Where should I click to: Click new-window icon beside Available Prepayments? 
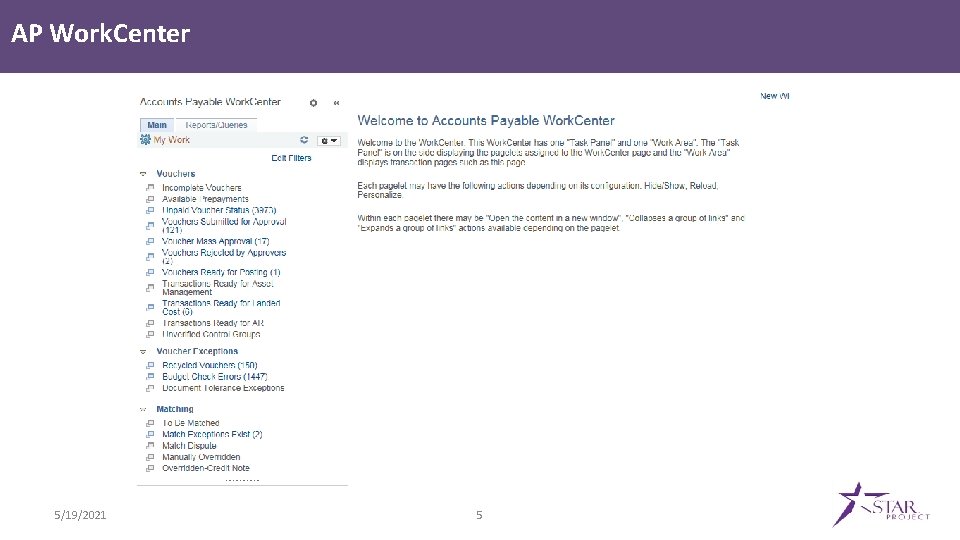pos(150,199)
